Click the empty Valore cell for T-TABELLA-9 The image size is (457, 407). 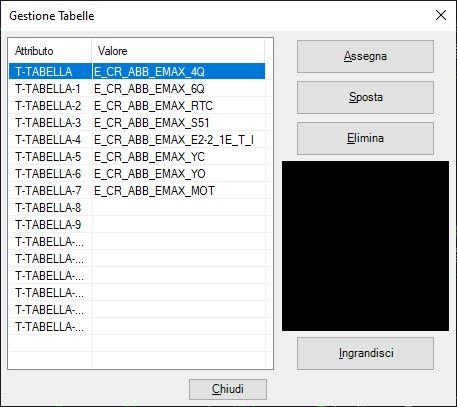179,225
